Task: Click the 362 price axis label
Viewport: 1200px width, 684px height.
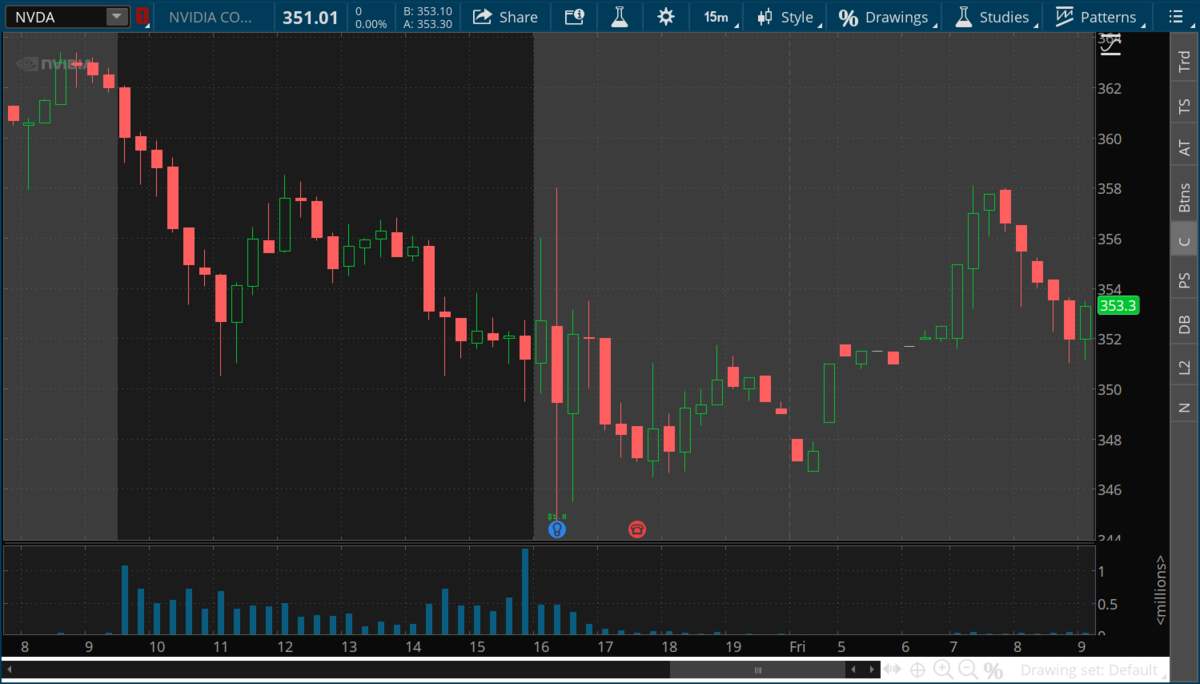Action: coord(1110,89)
